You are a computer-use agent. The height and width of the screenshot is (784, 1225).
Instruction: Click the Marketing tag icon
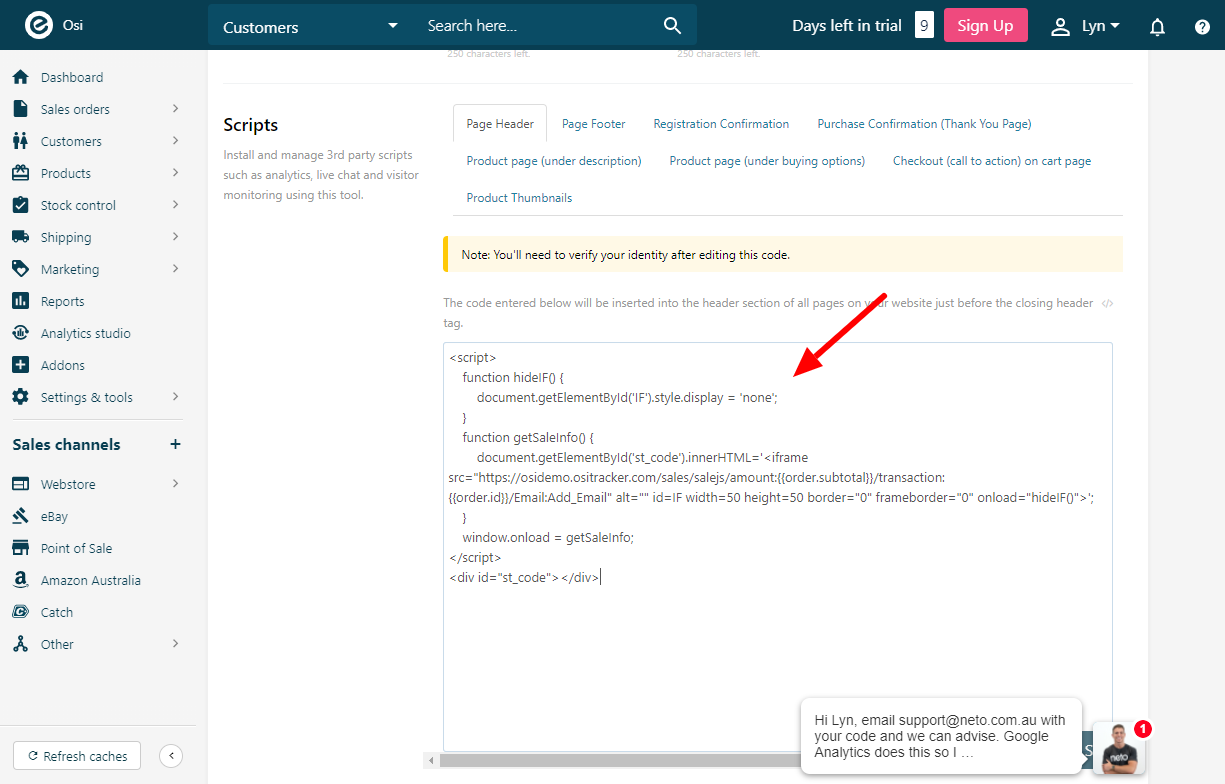[x=20, y=269]
